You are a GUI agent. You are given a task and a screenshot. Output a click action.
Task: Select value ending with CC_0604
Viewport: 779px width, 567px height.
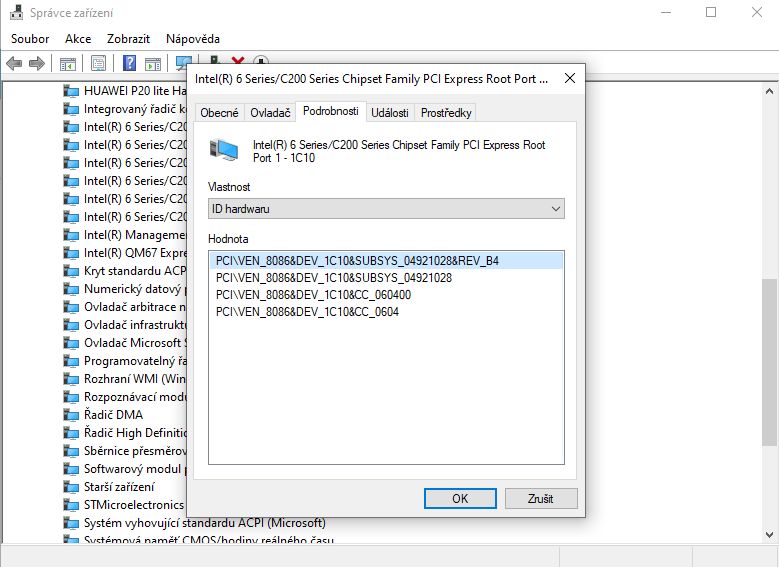[x=307, y=312]
